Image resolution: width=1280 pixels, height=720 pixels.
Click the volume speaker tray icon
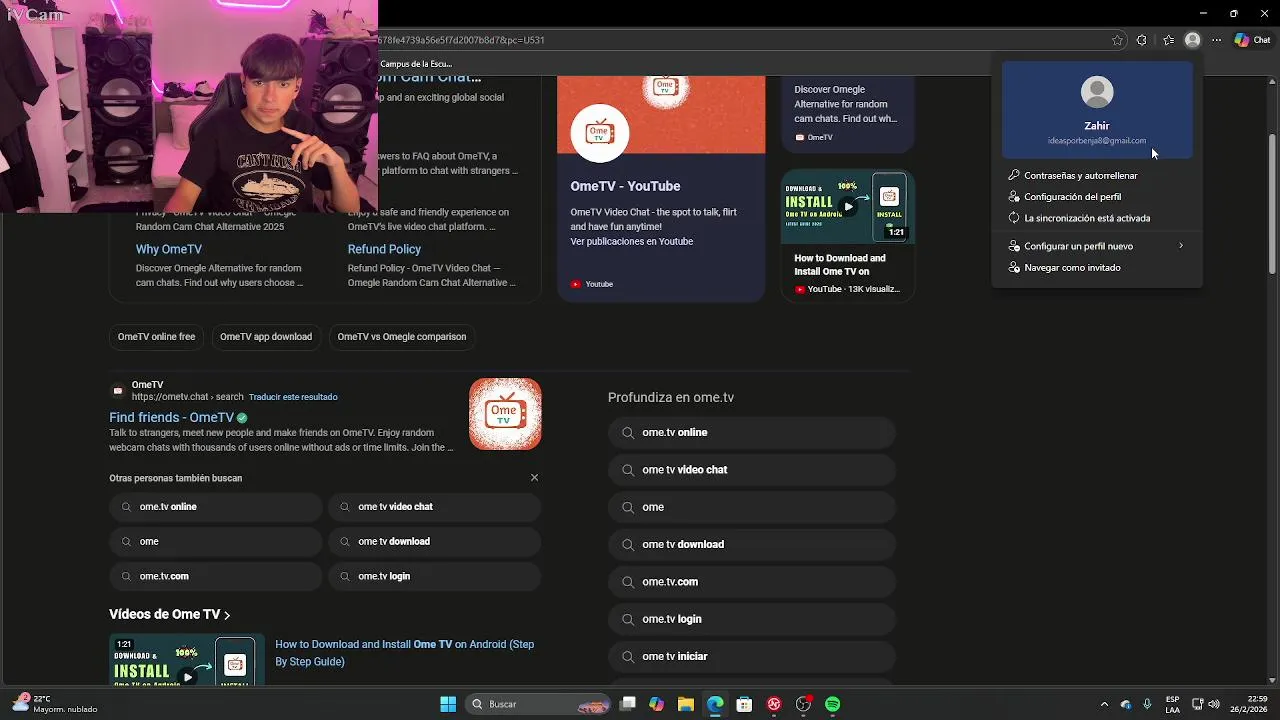1214,704
